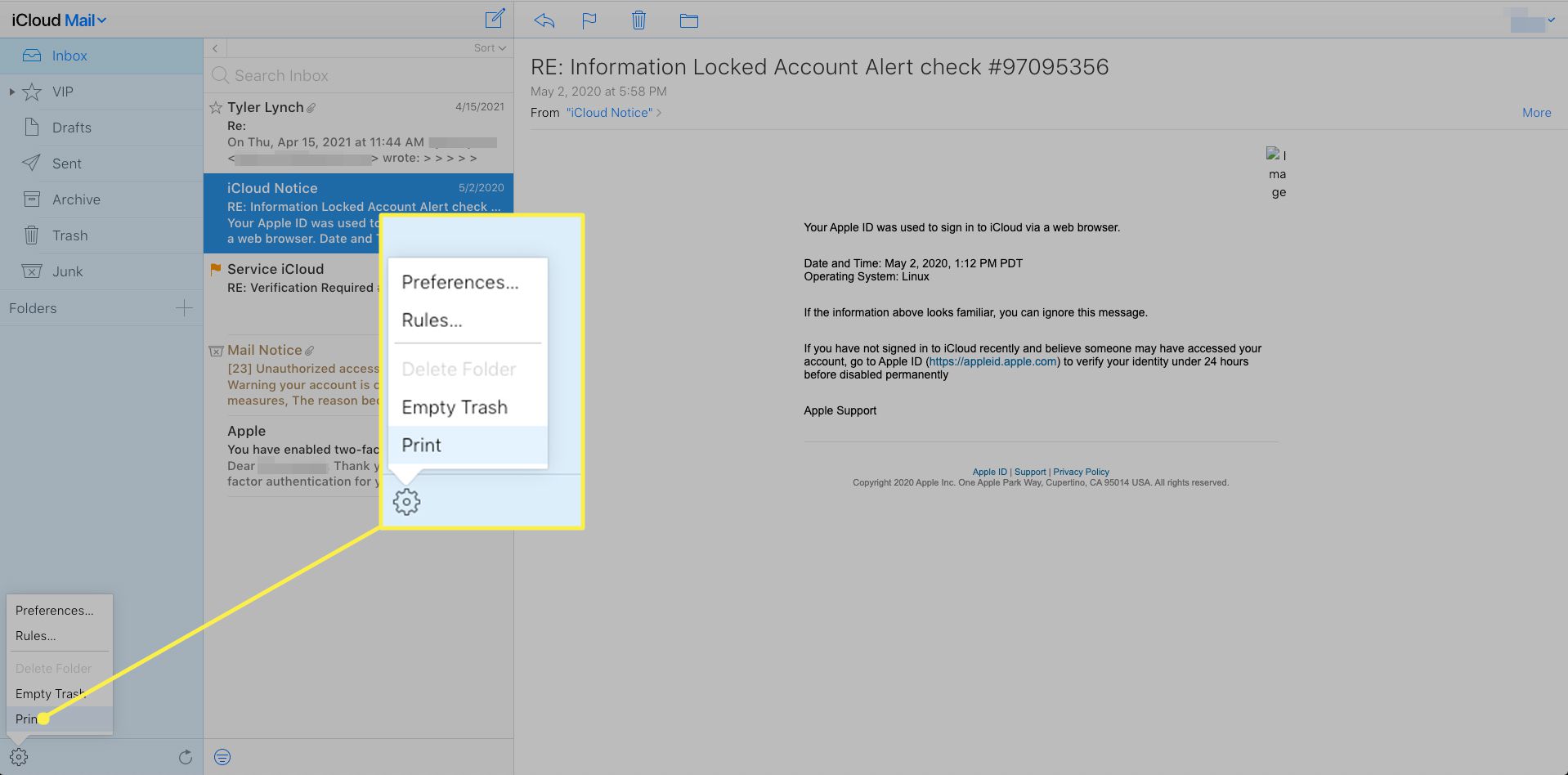
Task: Open the Trash folder
Action: 101,235
